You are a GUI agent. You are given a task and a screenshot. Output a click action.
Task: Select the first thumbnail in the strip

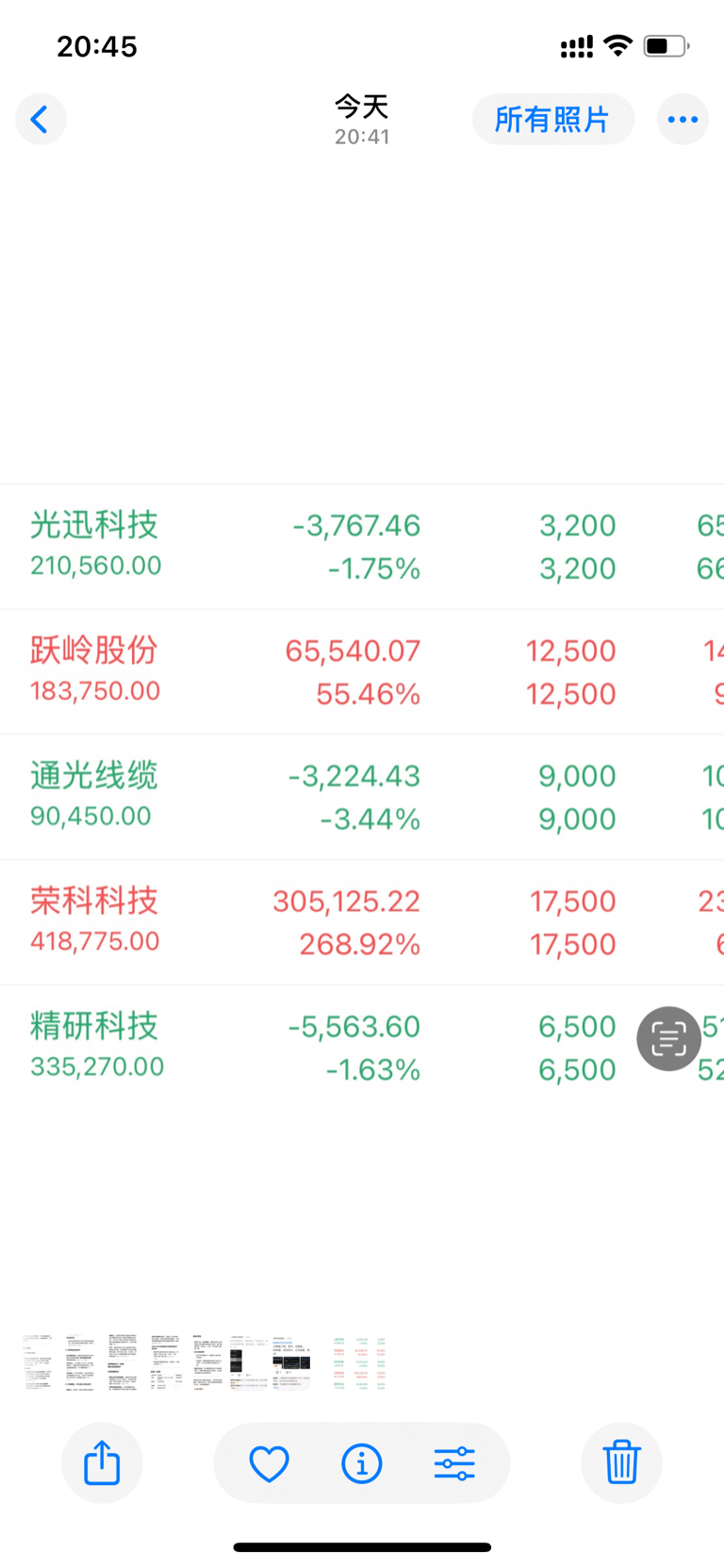[39, 1363]
